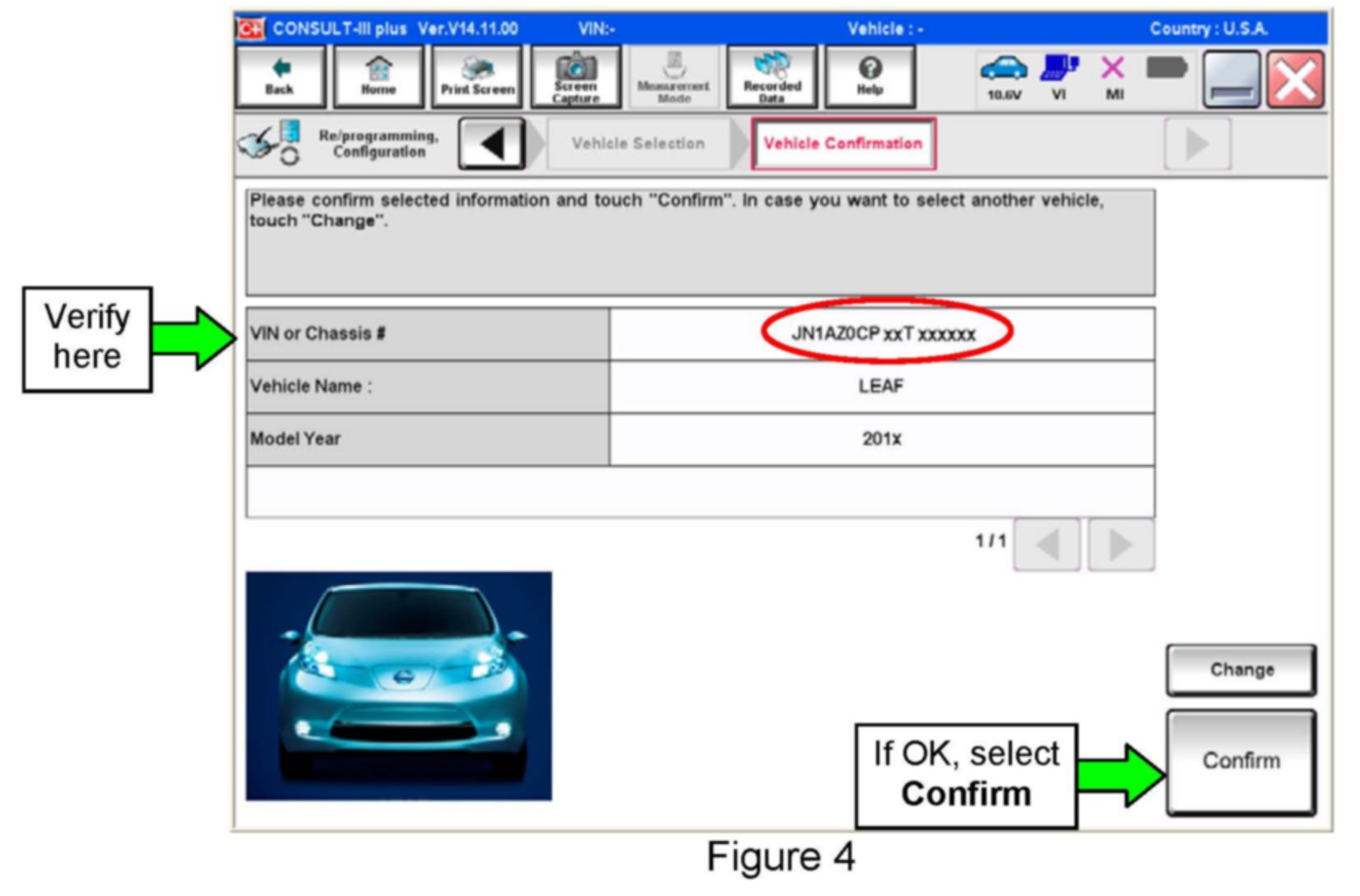Click the red X close button
1360x896 pixels.
[x=1295, y=80]
